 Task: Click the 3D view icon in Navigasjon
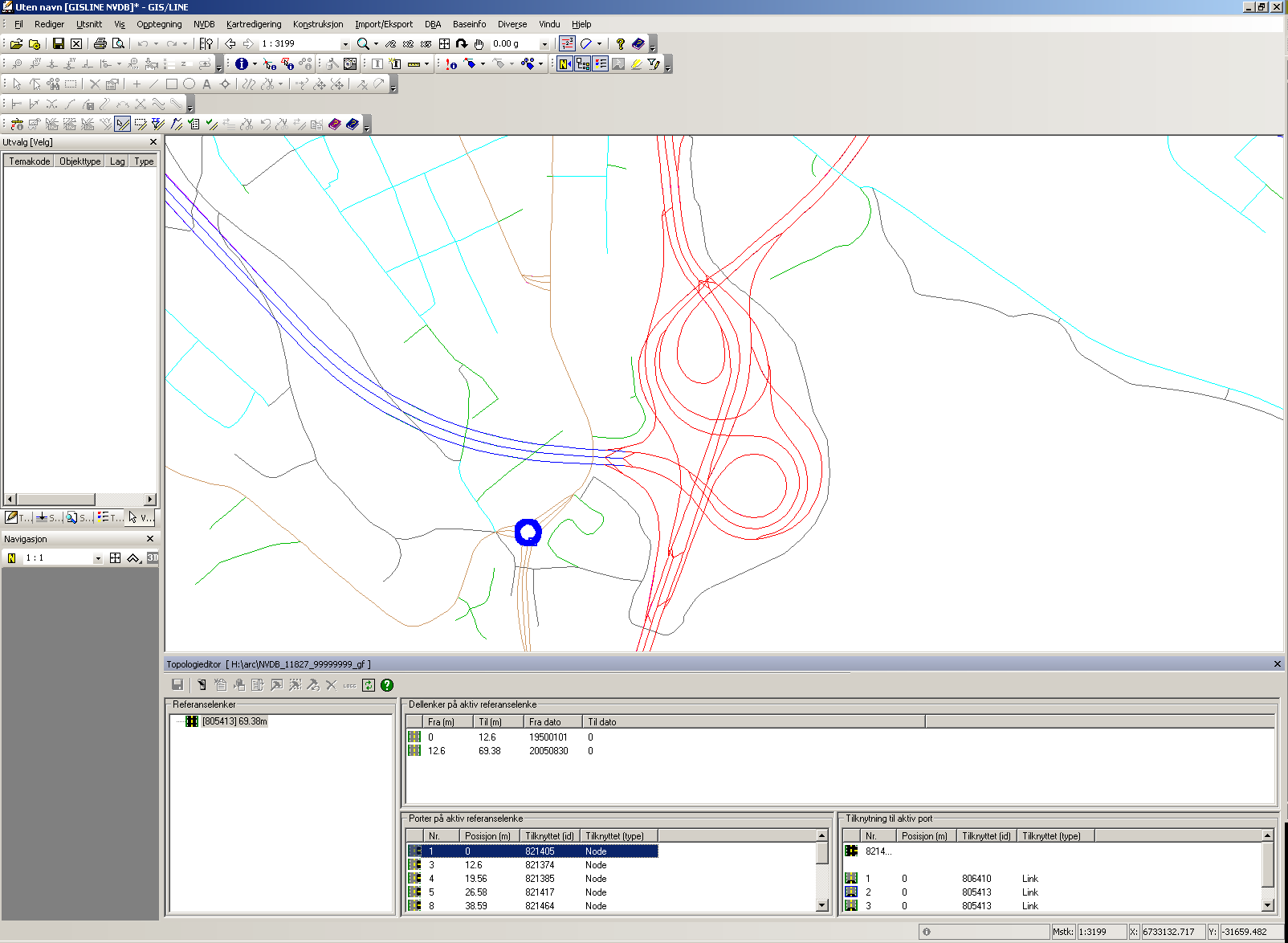[153, 557]
